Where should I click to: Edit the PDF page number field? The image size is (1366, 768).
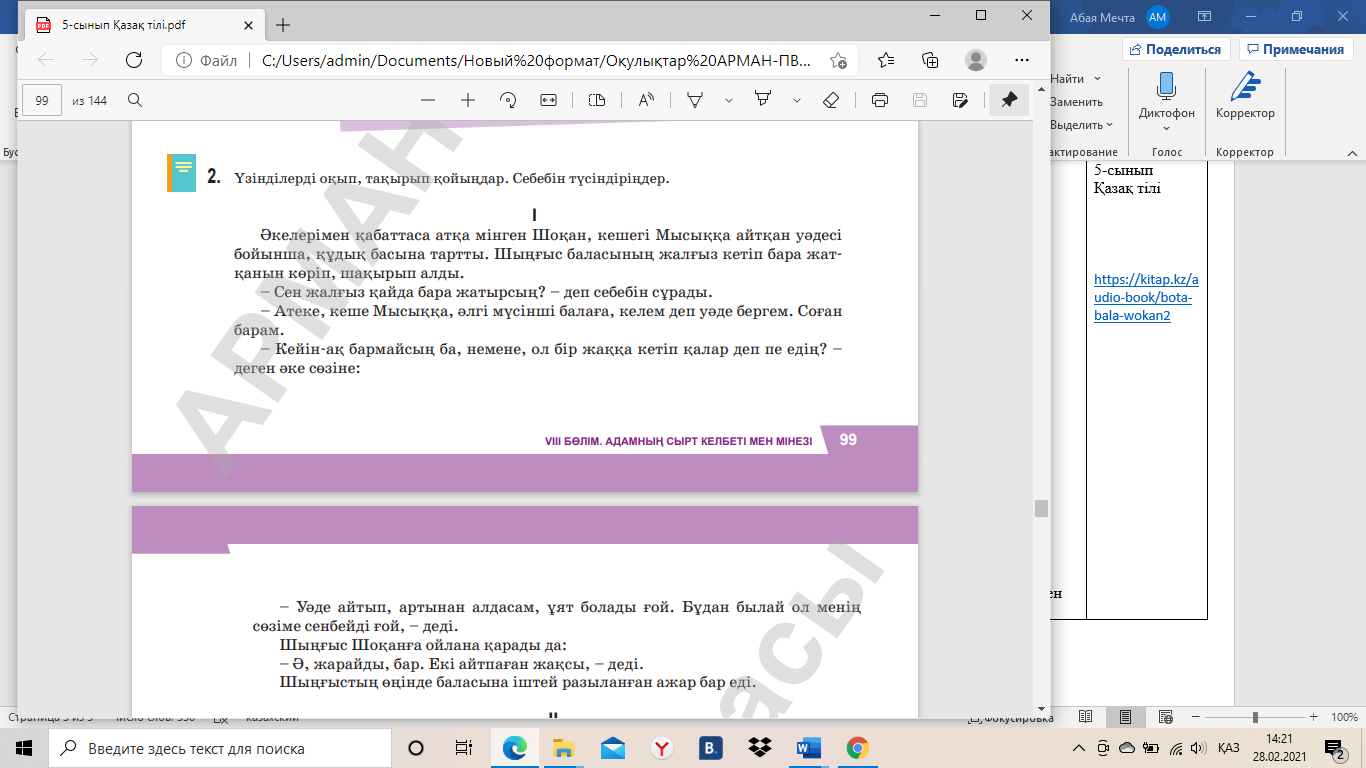[x=42, y=100]
